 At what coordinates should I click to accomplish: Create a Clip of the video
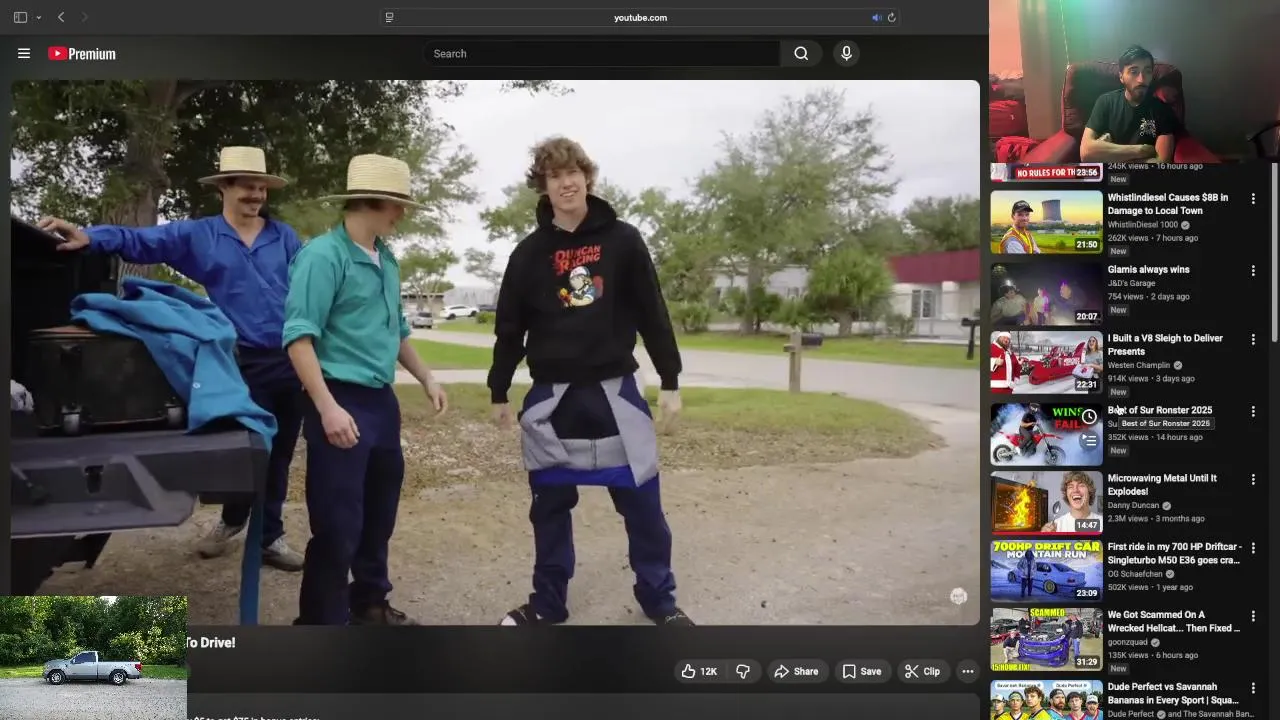point(922,672)
